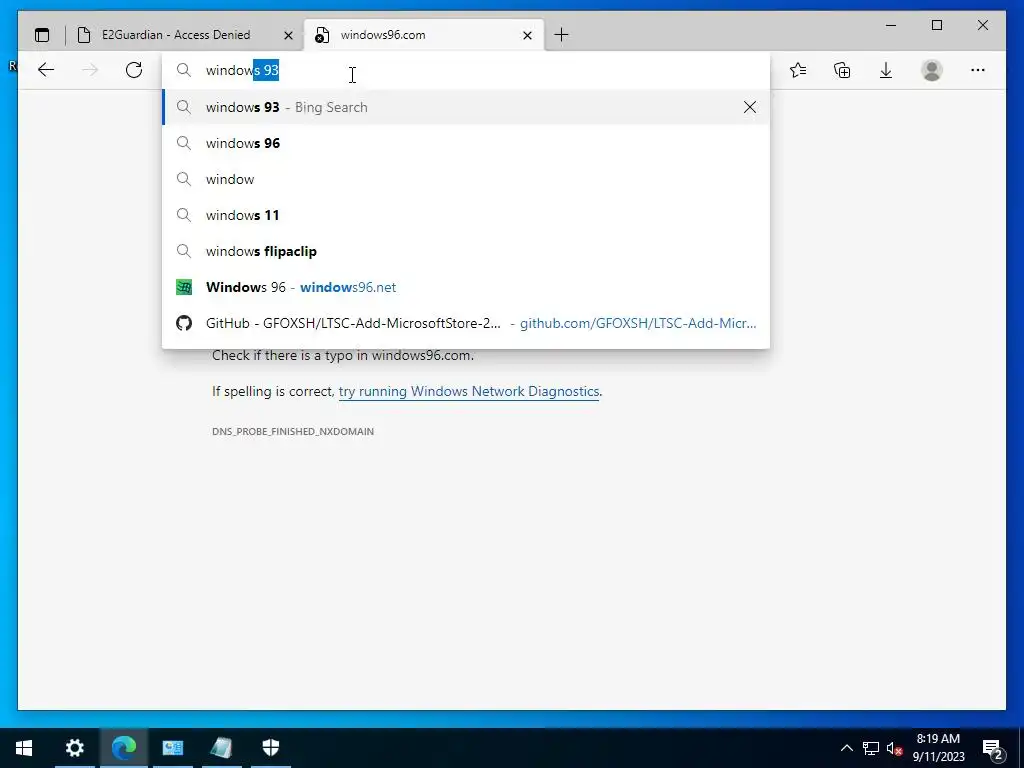Open Settings and more ellipsis menu
The image size is (1024, 768).
pyautogui.click(x=978, y=70)
